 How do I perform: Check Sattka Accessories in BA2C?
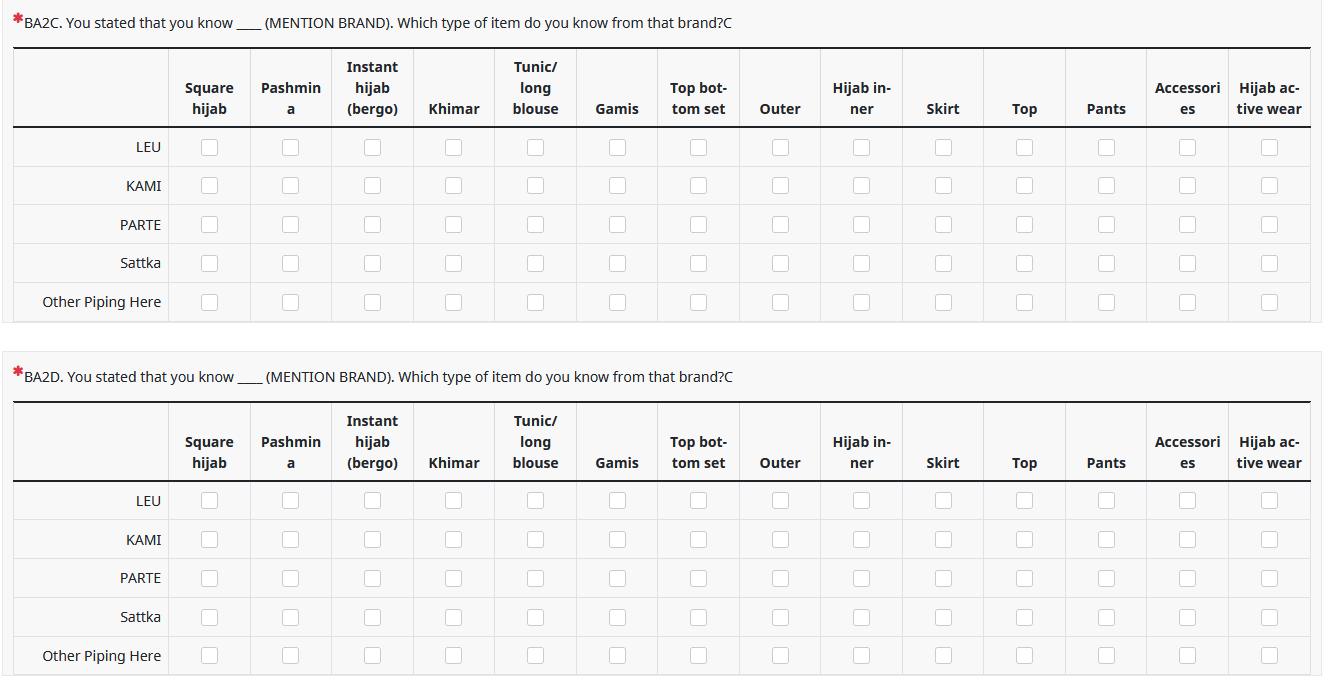1187,263
